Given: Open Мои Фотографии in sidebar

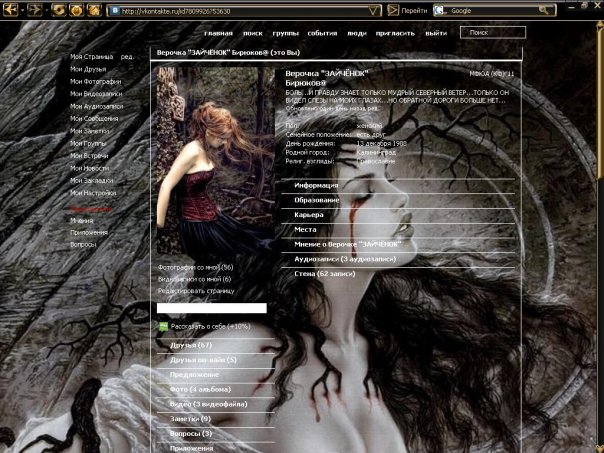Looking at the screenshot, I should tap(96, 81).
